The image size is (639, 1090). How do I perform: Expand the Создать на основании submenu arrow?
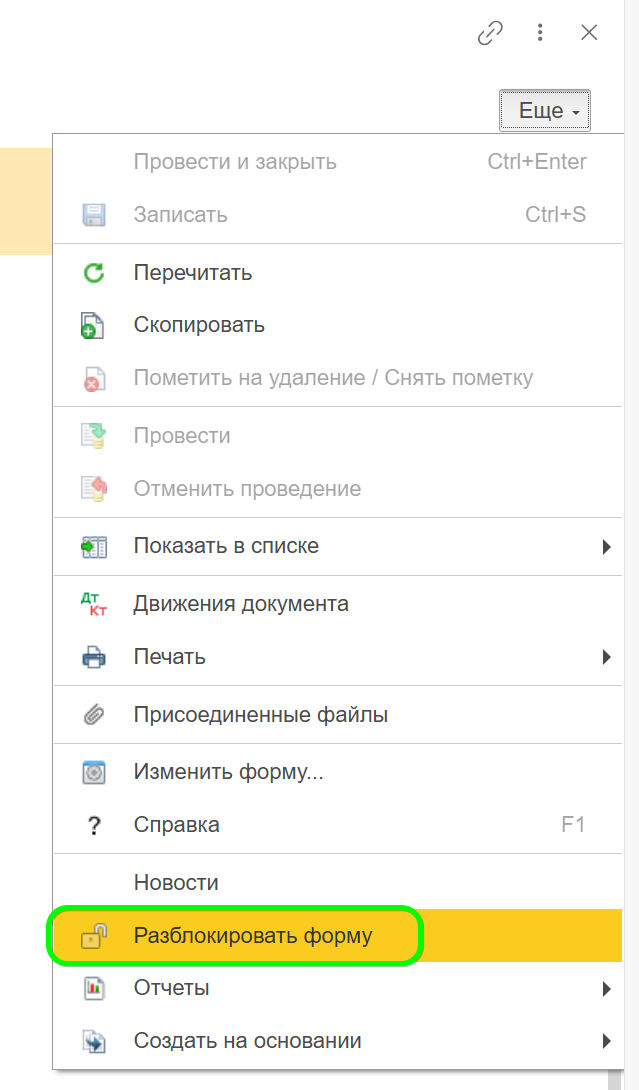click(x=606, y=1041)
